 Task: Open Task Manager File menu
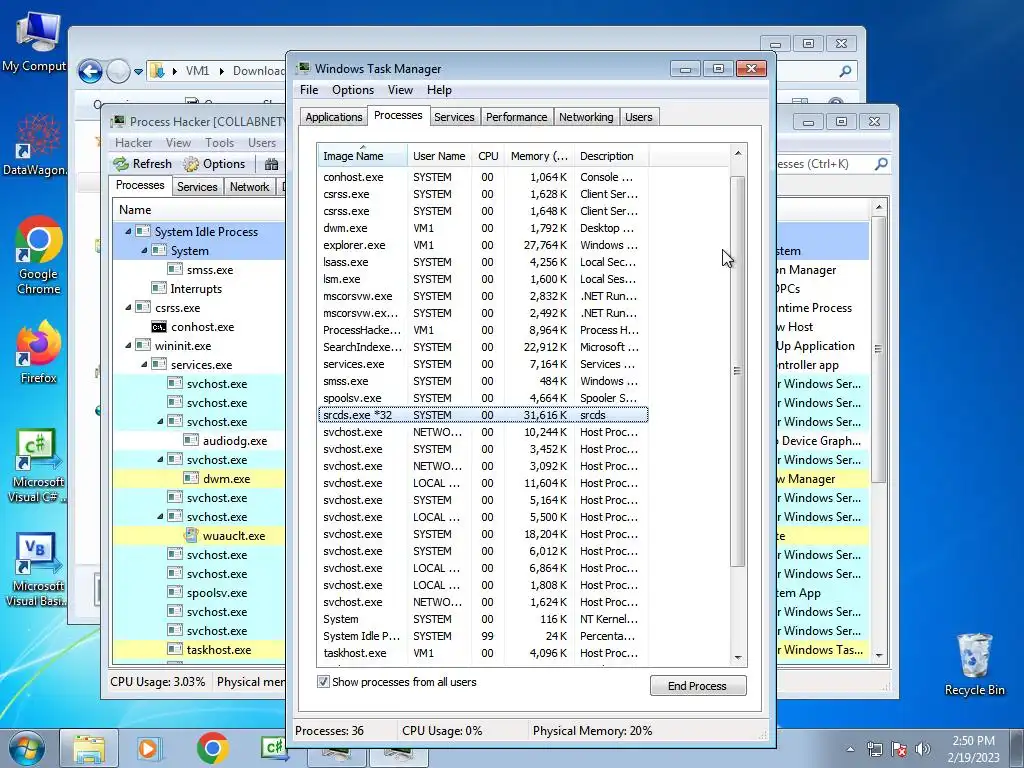click(309, 90)
